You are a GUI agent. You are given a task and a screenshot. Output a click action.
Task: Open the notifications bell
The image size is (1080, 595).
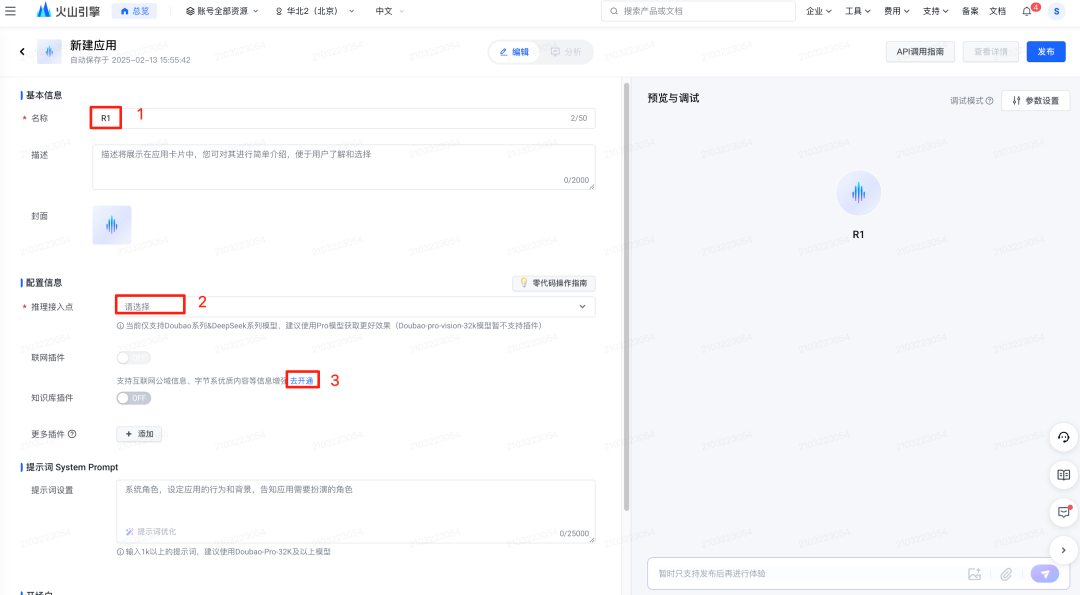click(1027, 11)
